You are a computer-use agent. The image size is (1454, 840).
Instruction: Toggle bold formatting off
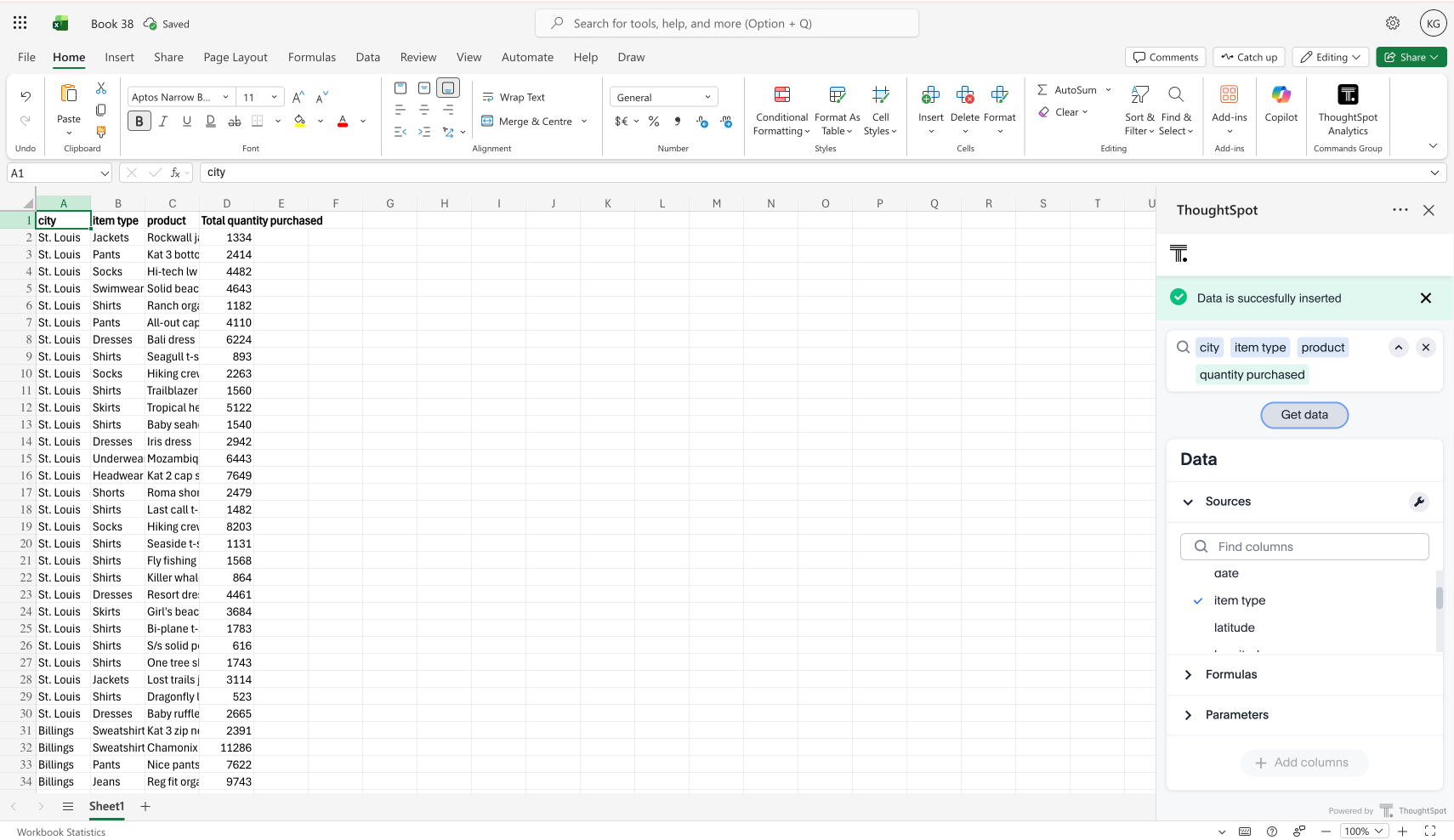[139, 121]
